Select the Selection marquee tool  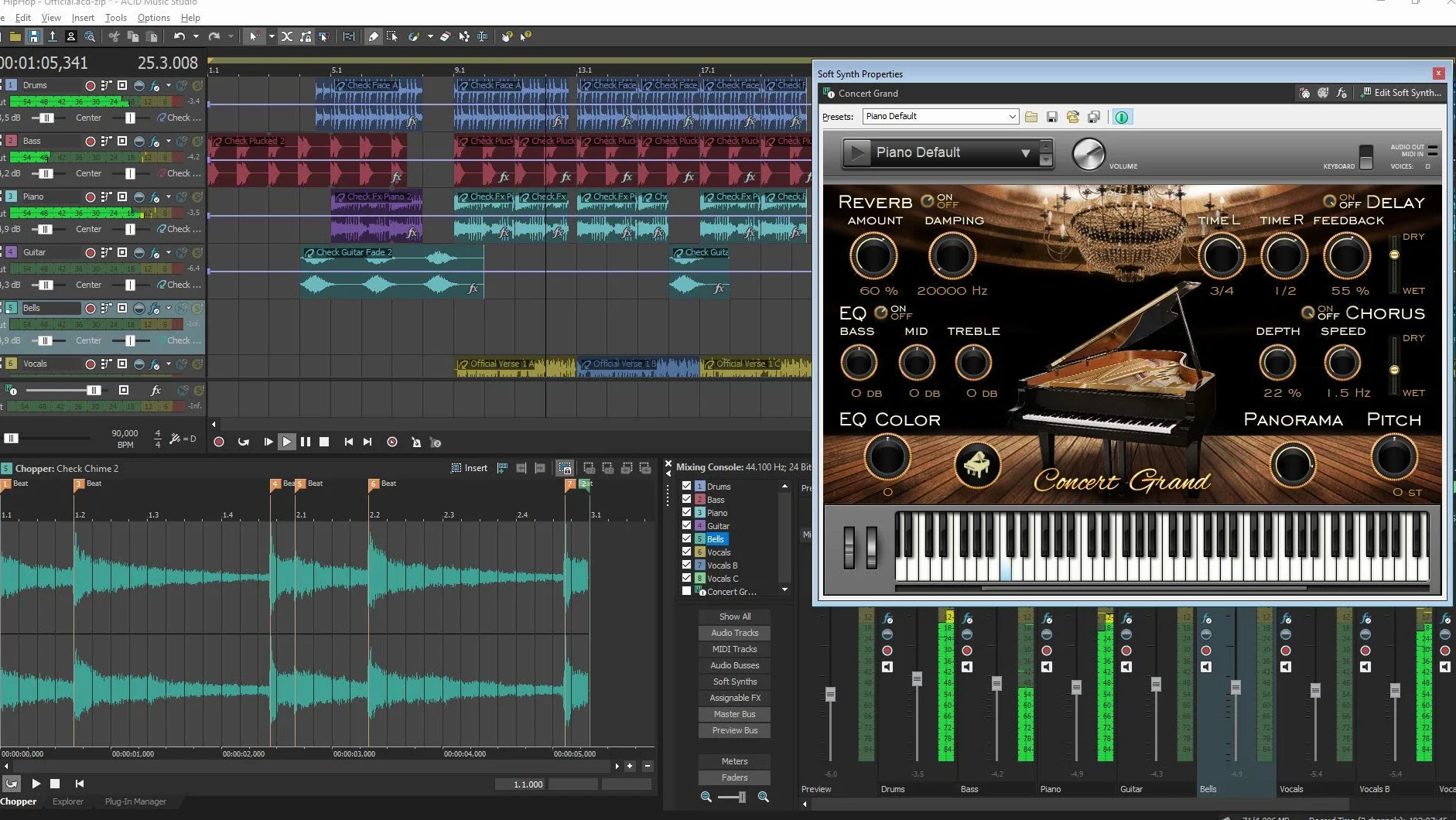(392, 36)
